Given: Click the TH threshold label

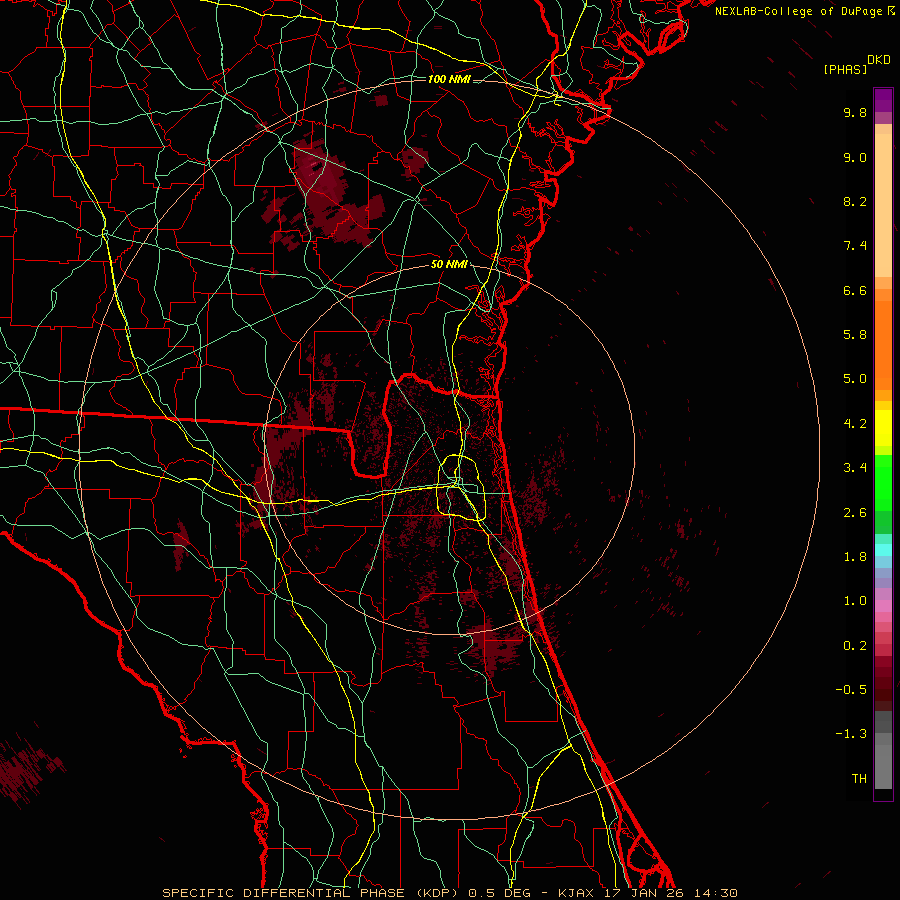Looking at the screenshot, I should [859, 779].
